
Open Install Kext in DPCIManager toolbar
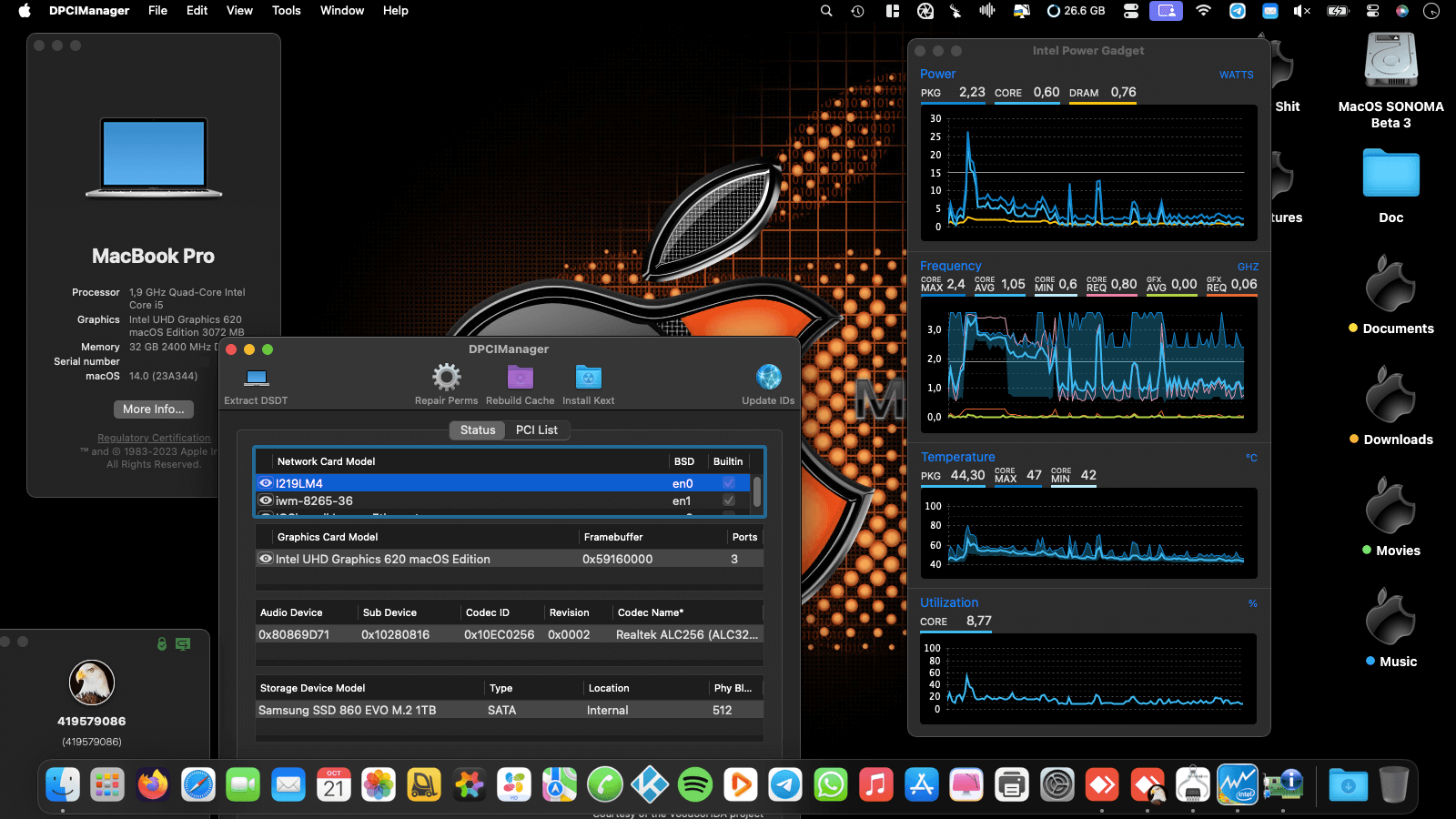pos(589,377)
